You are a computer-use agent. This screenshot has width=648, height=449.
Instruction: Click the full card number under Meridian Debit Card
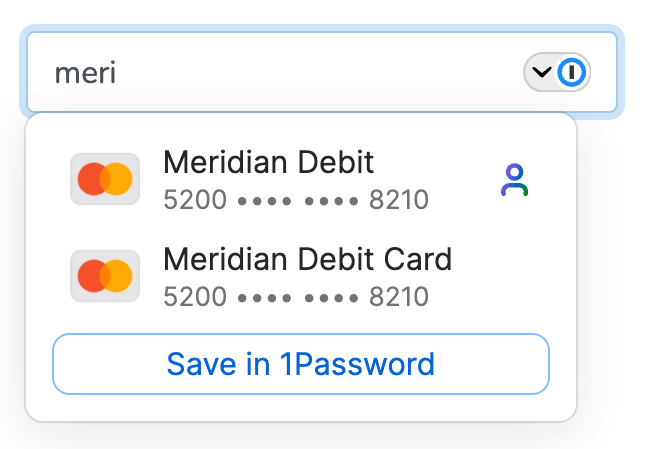point(295,297)
